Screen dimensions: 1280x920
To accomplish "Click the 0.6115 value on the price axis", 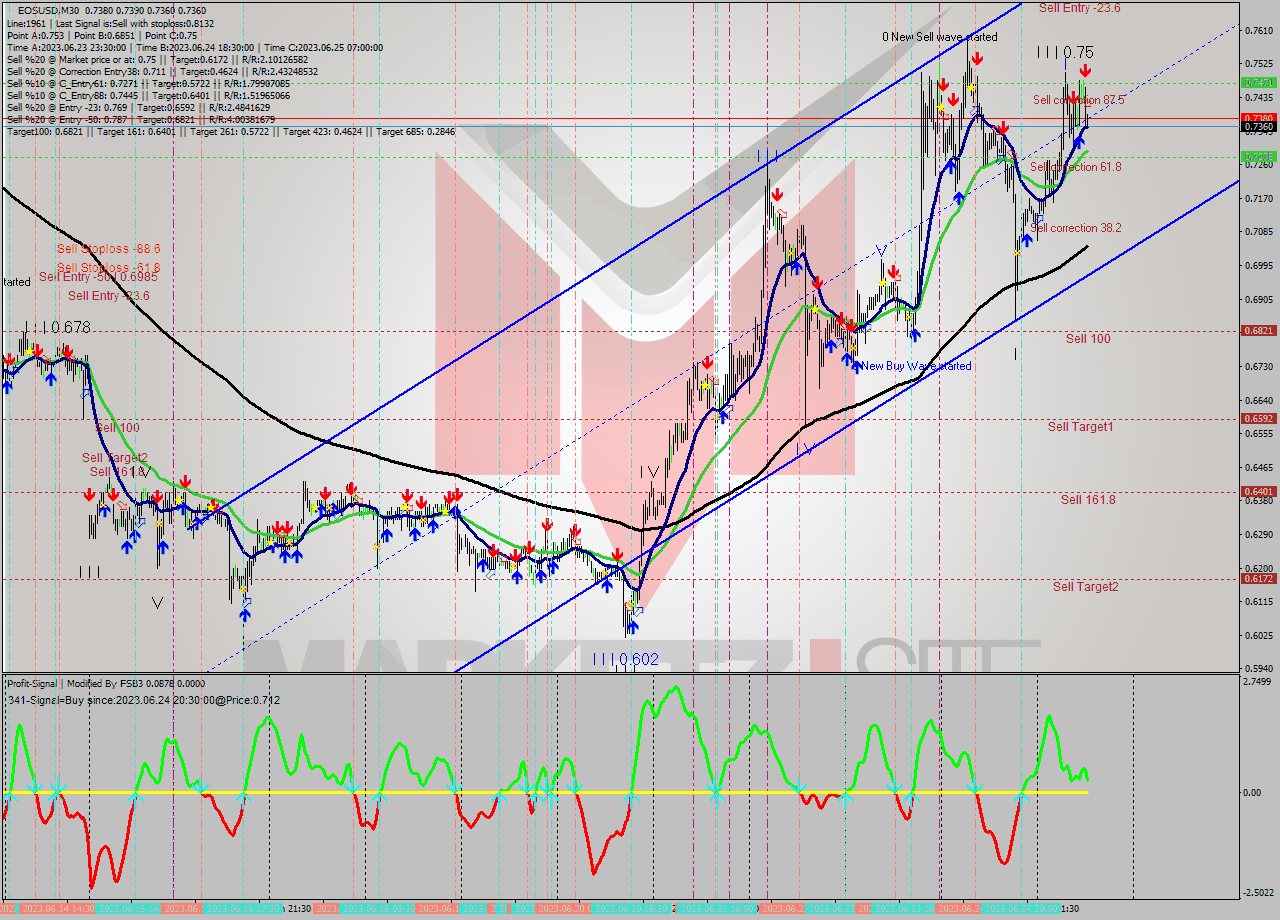I will pyautogui.click(x=1257, y=601).
